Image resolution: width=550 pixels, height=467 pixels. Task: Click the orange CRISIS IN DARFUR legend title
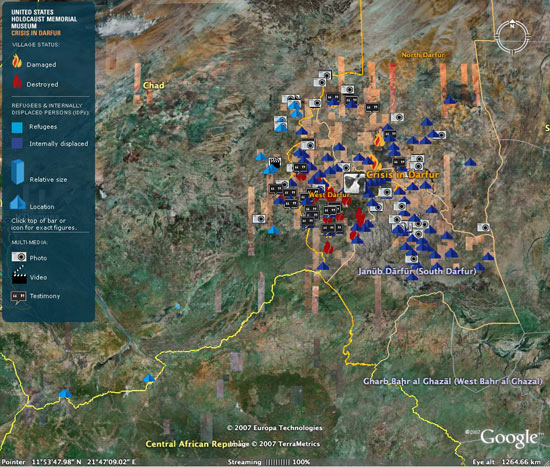click(x=36, y=33)
